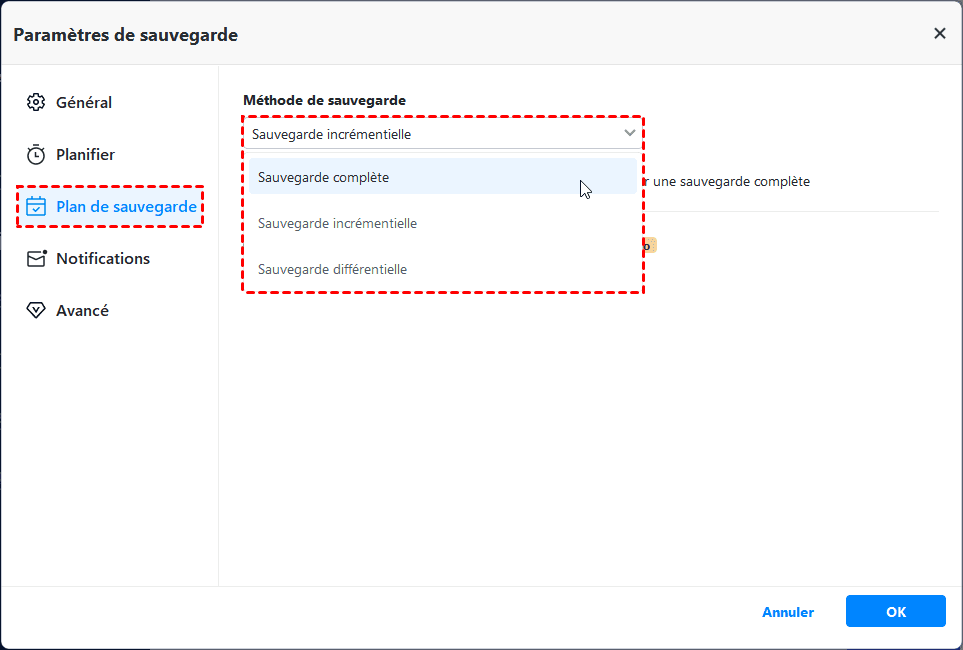
Task: Click the envelope icon beside Notifications
Action: [x=36, y=259]
